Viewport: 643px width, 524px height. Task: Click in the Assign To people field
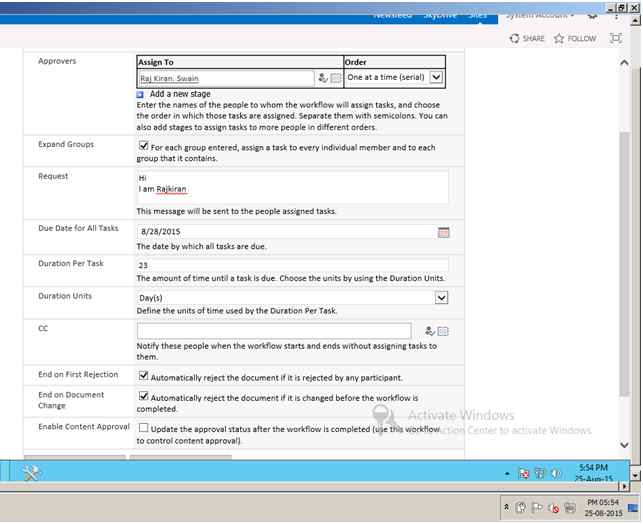coord(226,78)
